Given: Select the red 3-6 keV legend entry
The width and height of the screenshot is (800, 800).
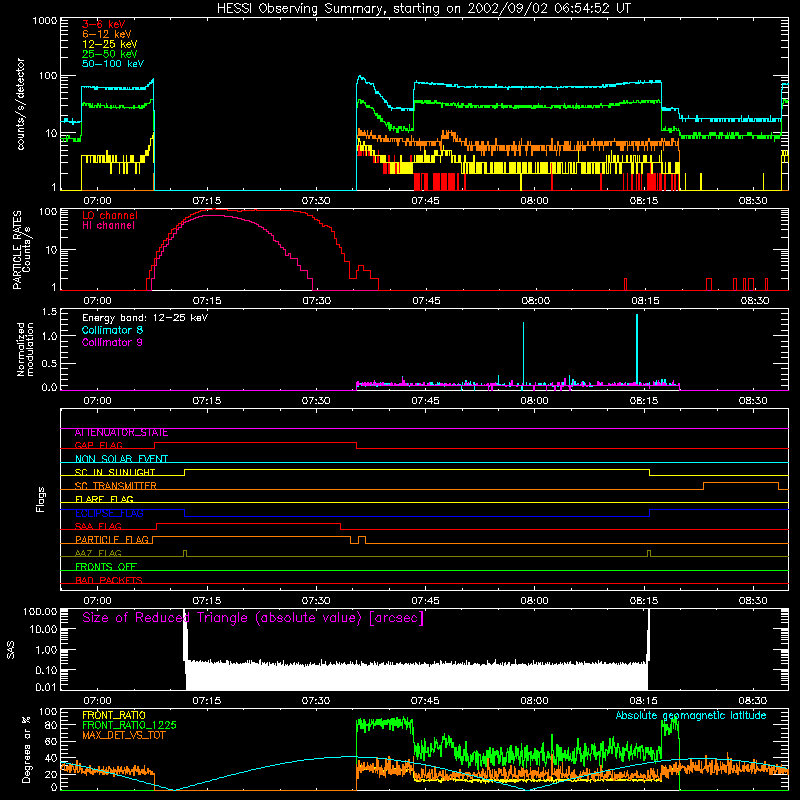Looking at the screenshot, I should [104, 24].
